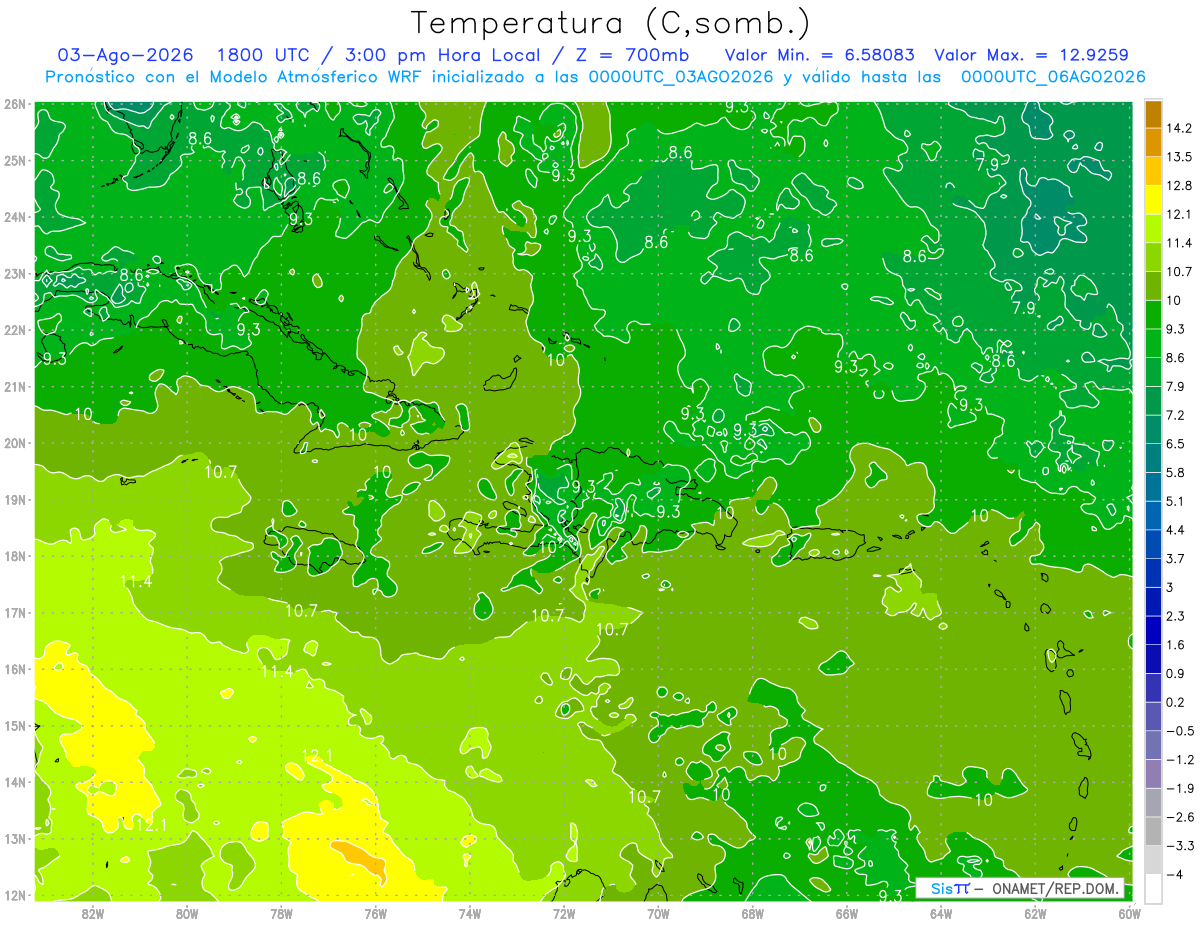Click the '14.2' color scale label
1200x927 pixels.
(1179, 128)
